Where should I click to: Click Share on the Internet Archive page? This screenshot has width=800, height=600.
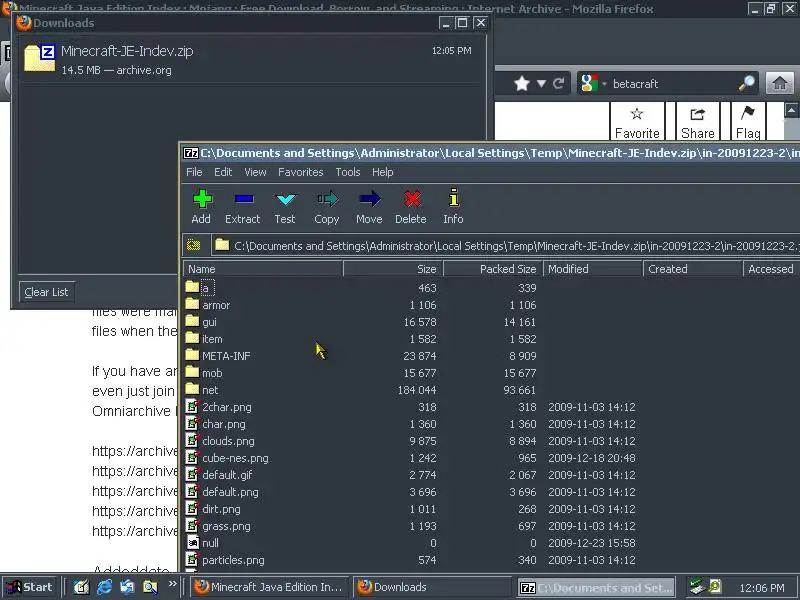coord(697,122)
